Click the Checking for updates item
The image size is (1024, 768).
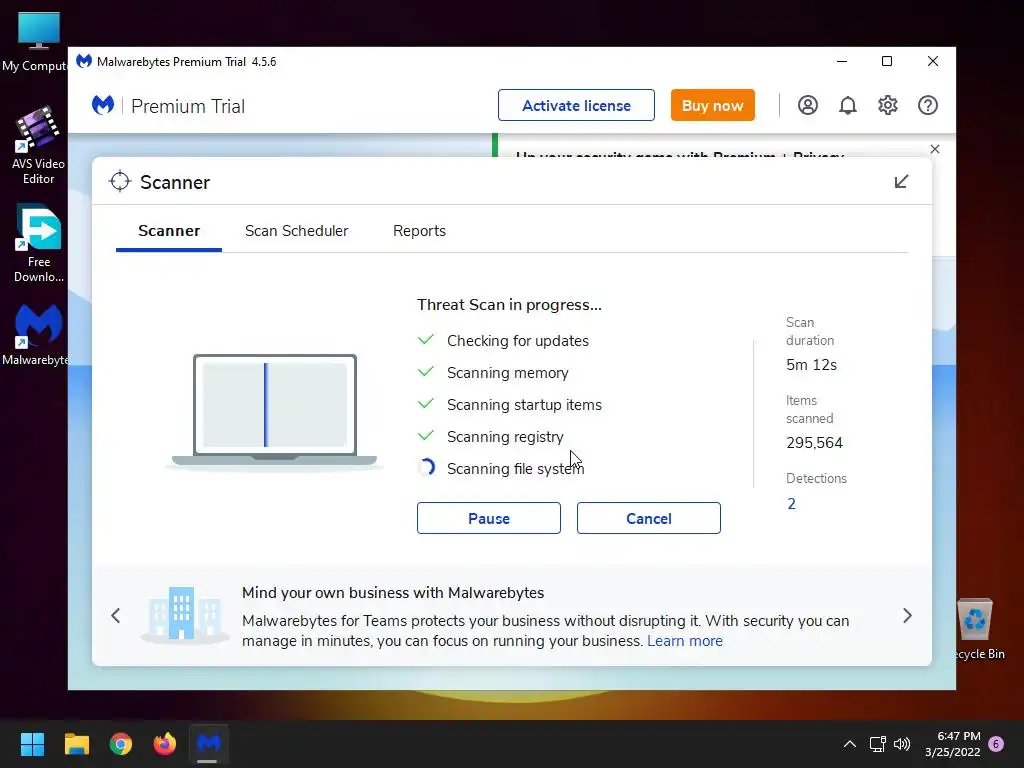click(x=518, y=340)
